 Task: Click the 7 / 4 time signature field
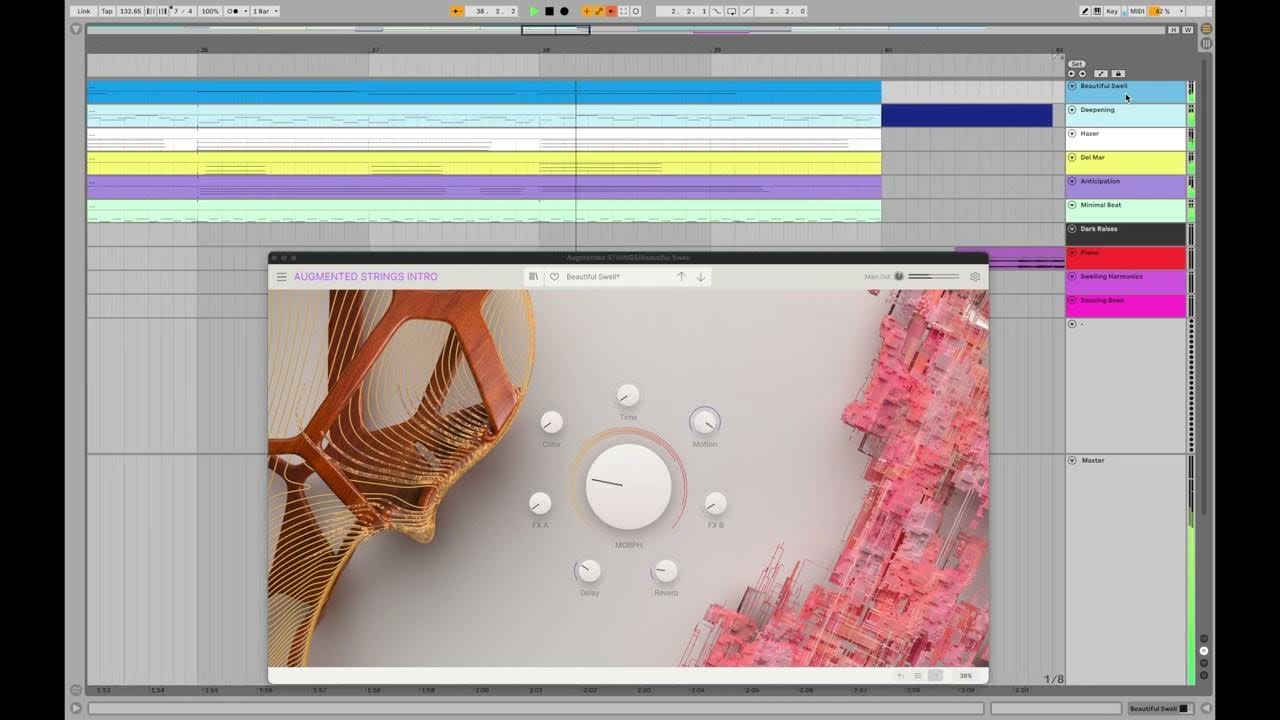tap(182, 11)
